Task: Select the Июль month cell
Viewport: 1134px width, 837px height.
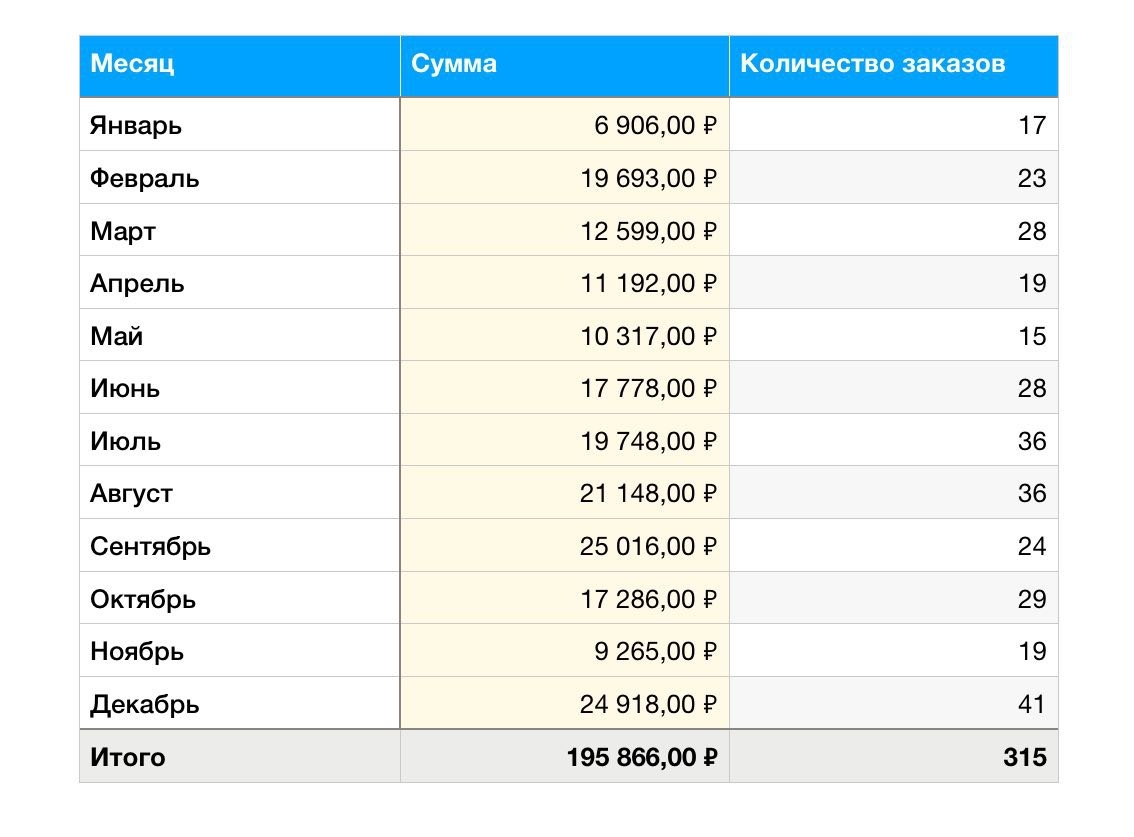Action: click(239, 440)
